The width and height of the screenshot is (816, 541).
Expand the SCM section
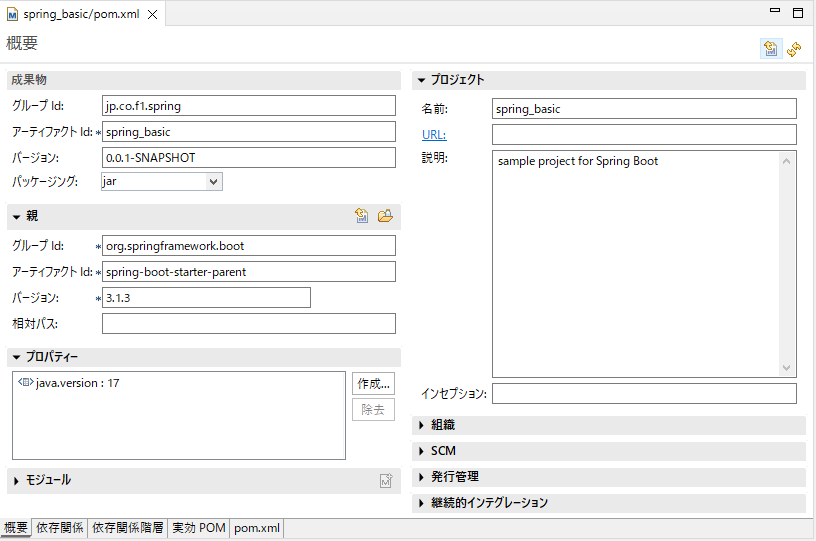coord(422,451)
